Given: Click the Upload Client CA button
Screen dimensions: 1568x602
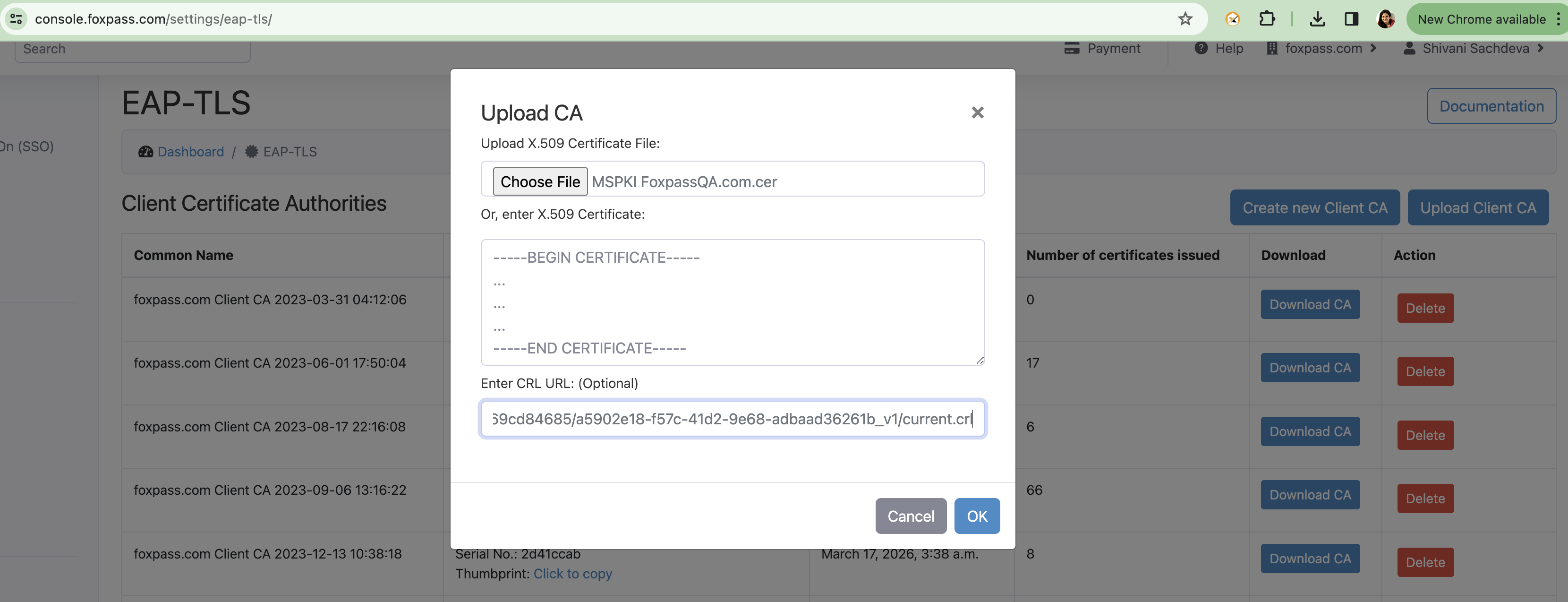Looking at the screenshot, I should 1485,206.
